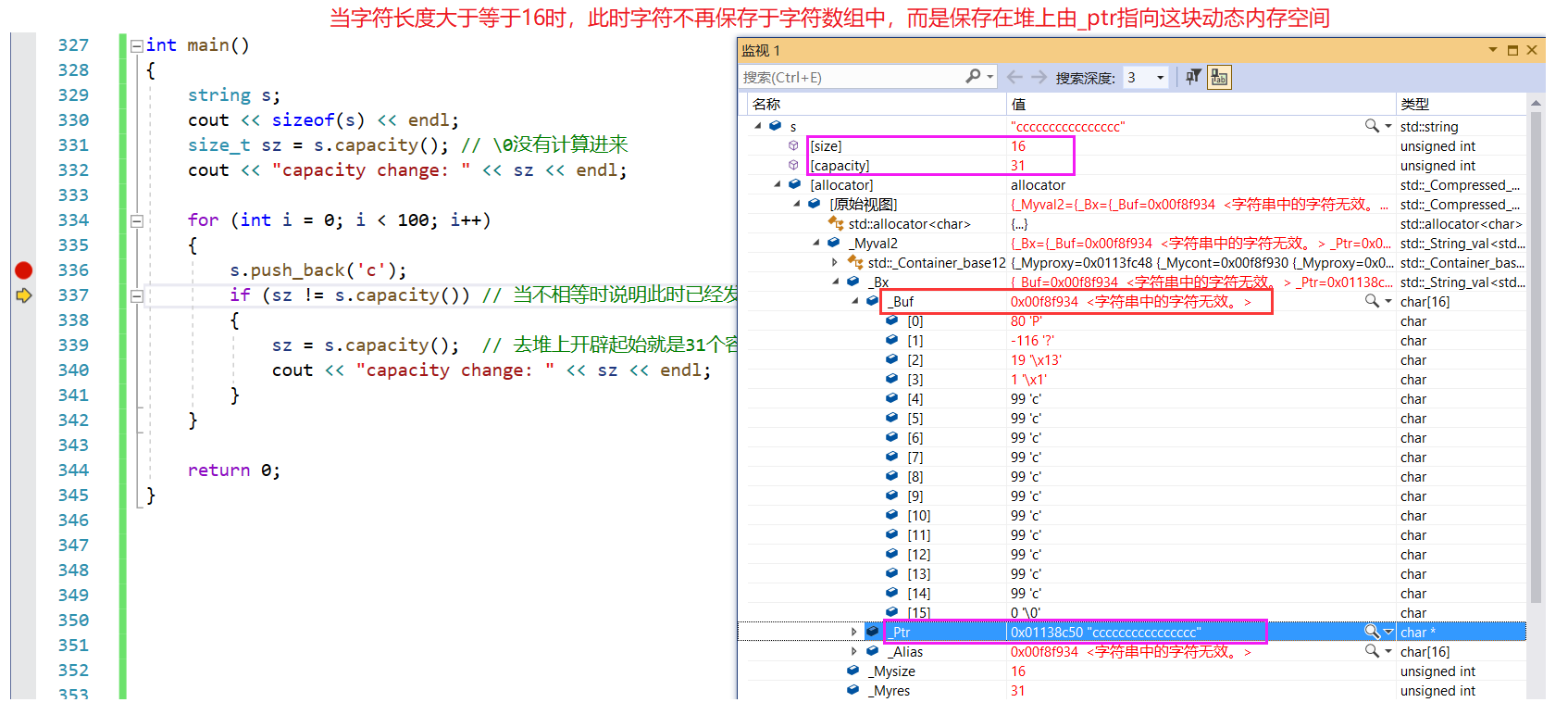Click the watch search box
This screenshot has width=1568, height=715.
(851, 77)
